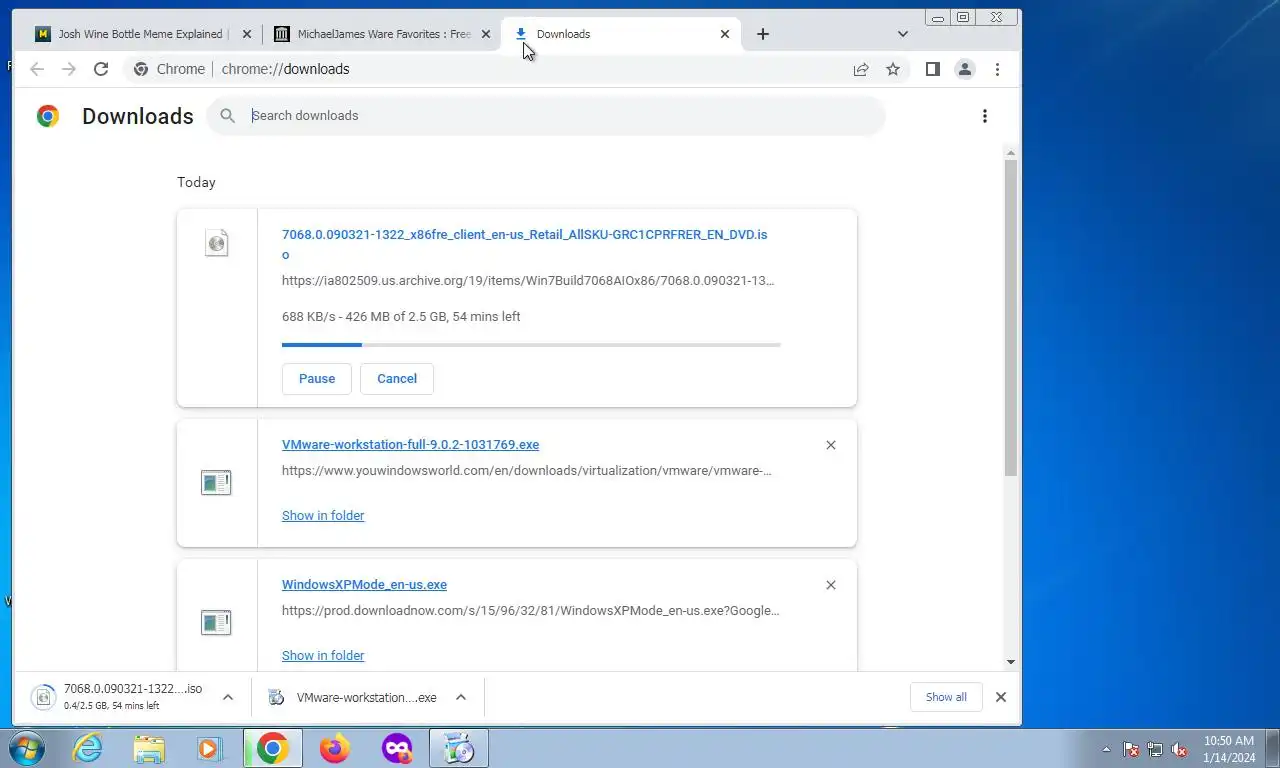
Task: Expand options for VMware shelf download
Action: click(x=461, y=697)
